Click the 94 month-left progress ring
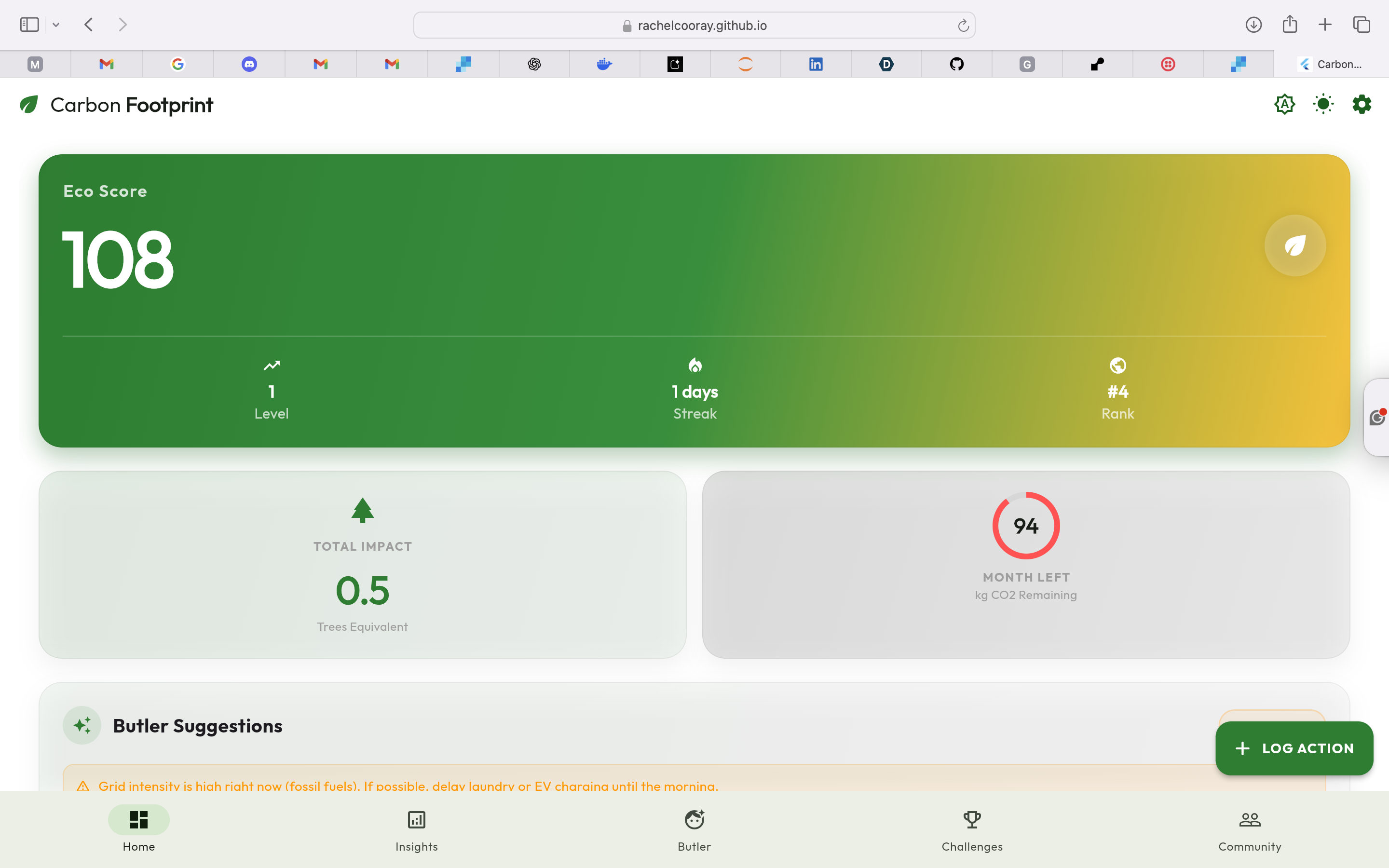Viewport: 1389px width, 868px height. [x=1026, y=525]
